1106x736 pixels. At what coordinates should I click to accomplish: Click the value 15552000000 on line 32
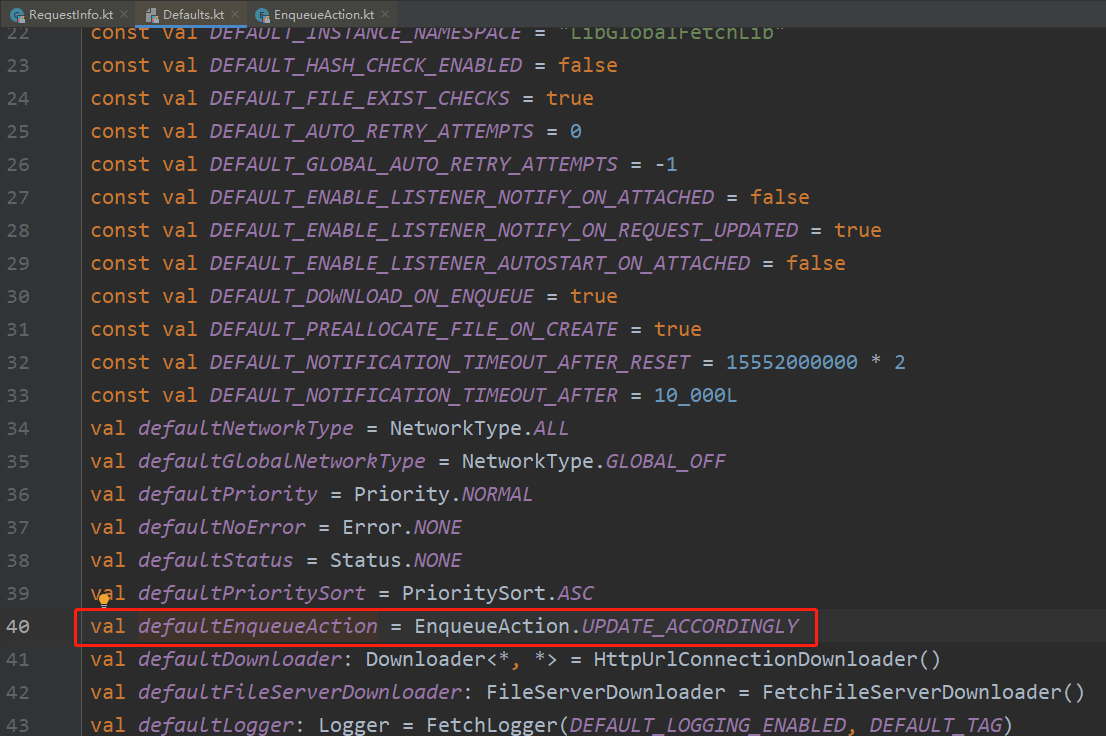pyautogui.click(x=791, y=363)
